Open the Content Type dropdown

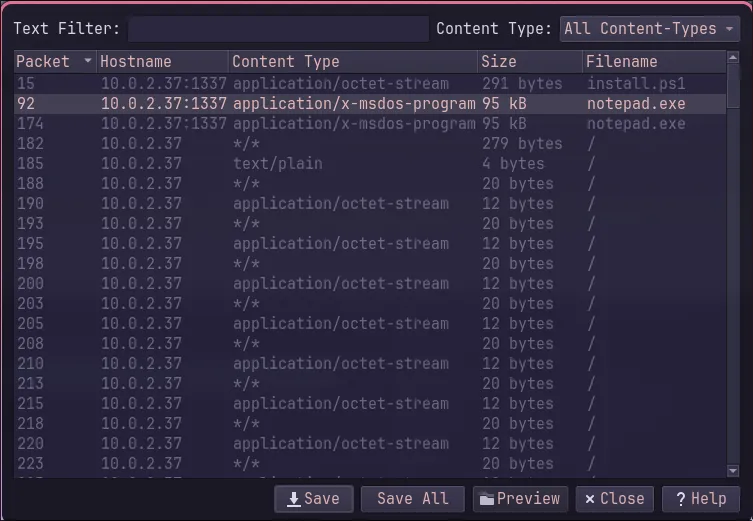(x=649, y=29)
